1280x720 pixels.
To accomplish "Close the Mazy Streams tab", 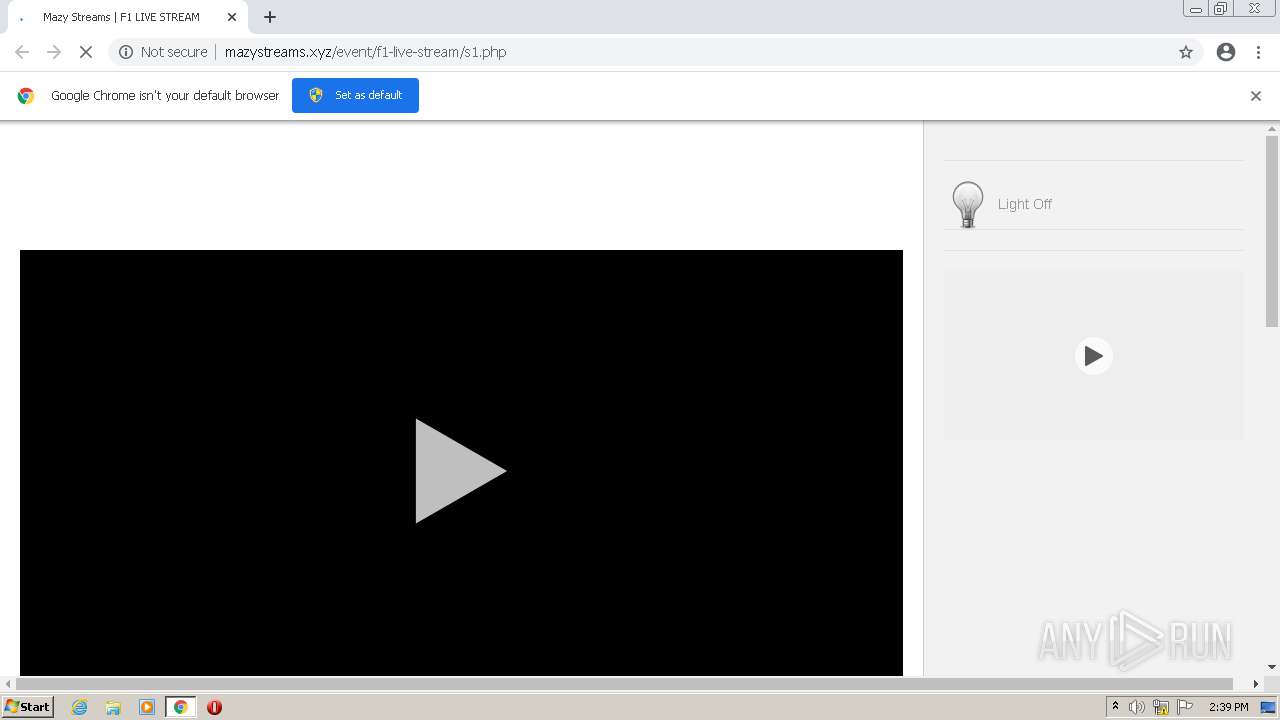I will pyautogui.click(x=232, y=17).
